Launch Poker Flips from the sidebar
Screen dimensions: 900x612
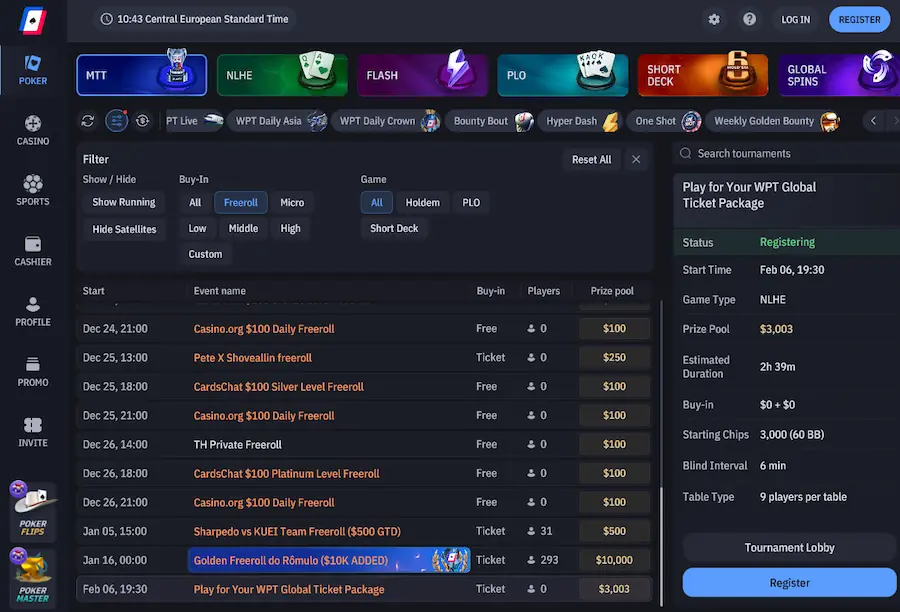point(32,512)
